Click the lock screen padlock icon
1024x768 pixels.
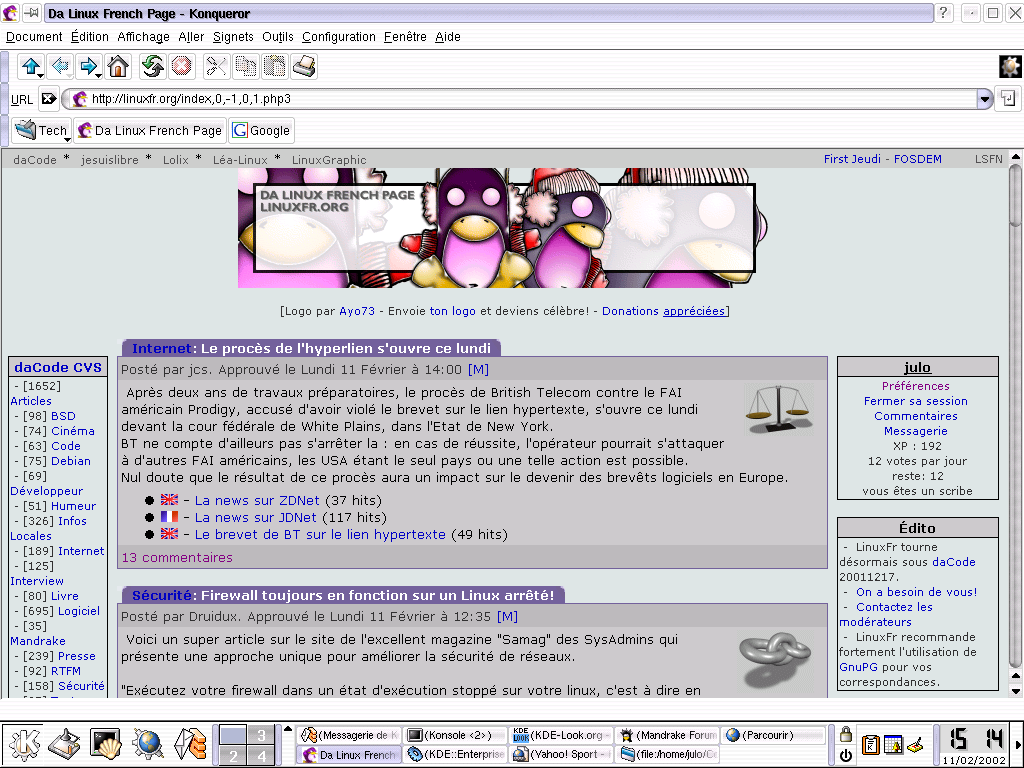[846, 734]
